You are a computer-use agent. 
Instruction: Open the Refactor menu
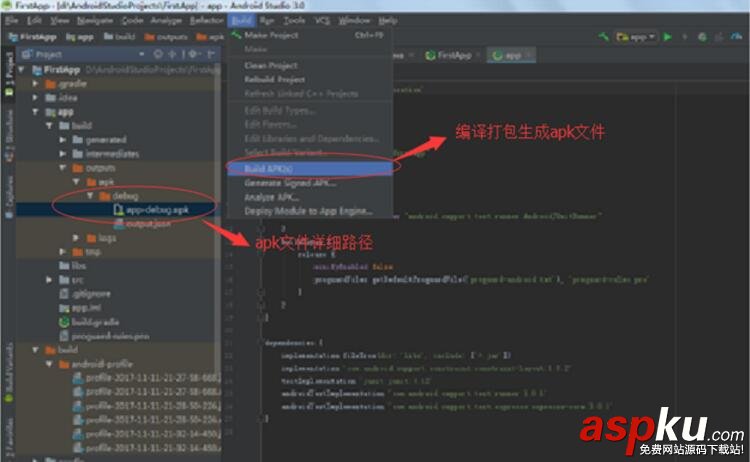coord(206,20)
